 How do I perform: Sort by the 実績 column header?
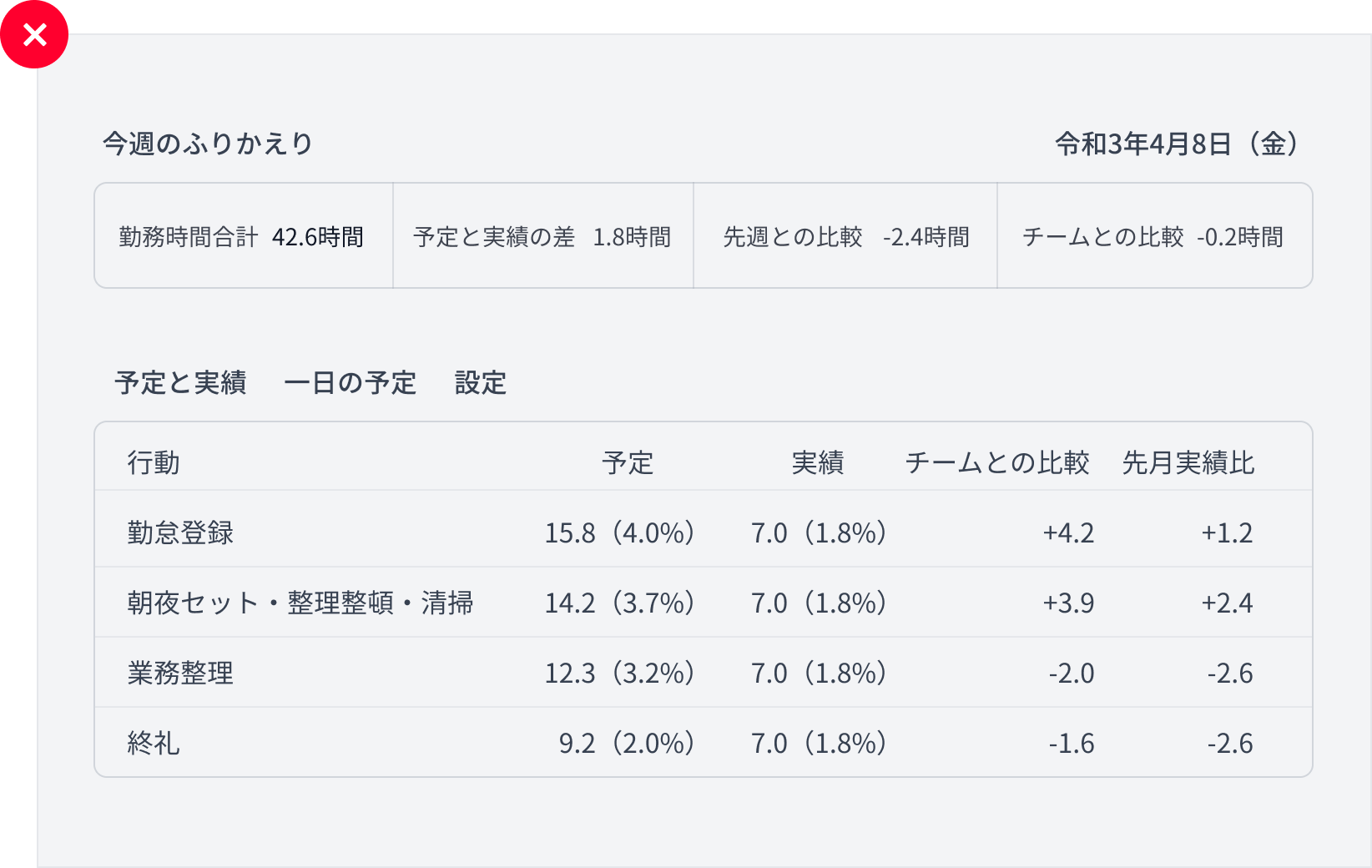pyautogui.click(x=819, y=464)
